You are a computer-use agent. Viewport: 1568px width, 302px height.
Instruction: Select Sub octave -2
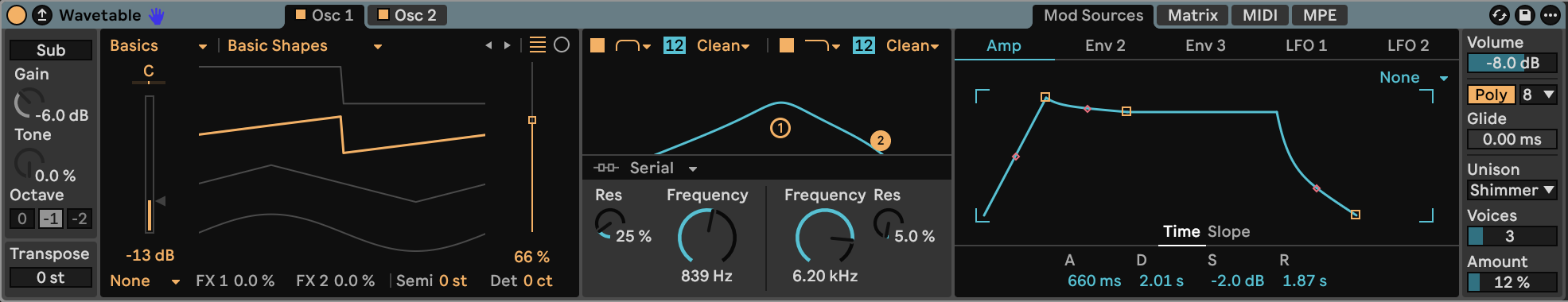point(80,219)
